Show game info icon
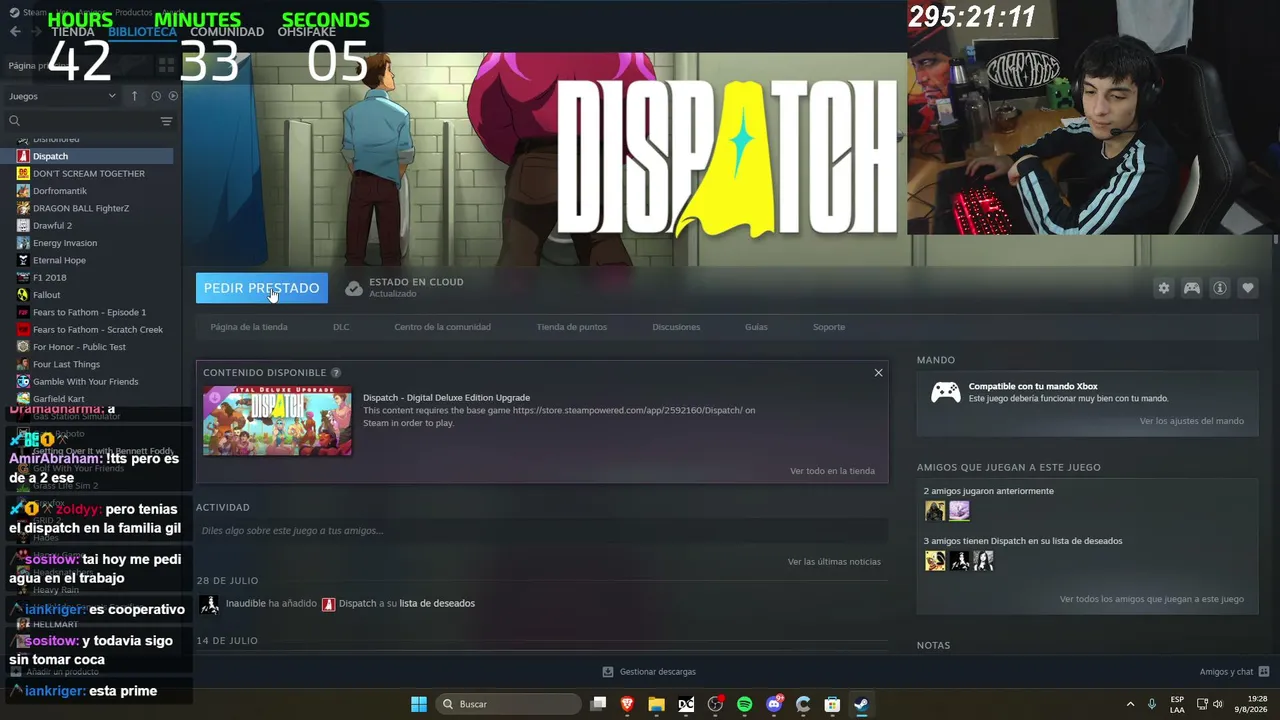1280x720 pixels. (1220, 288)
